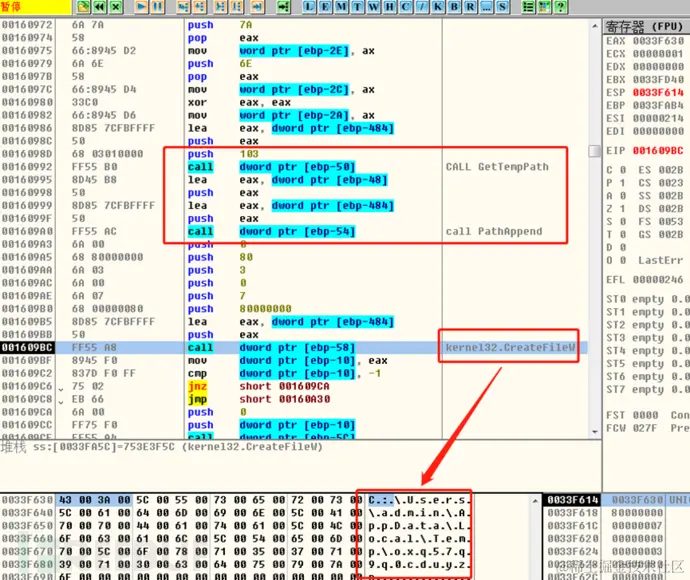
Task: Click the Step into toolbar icon
Action: 184,7
